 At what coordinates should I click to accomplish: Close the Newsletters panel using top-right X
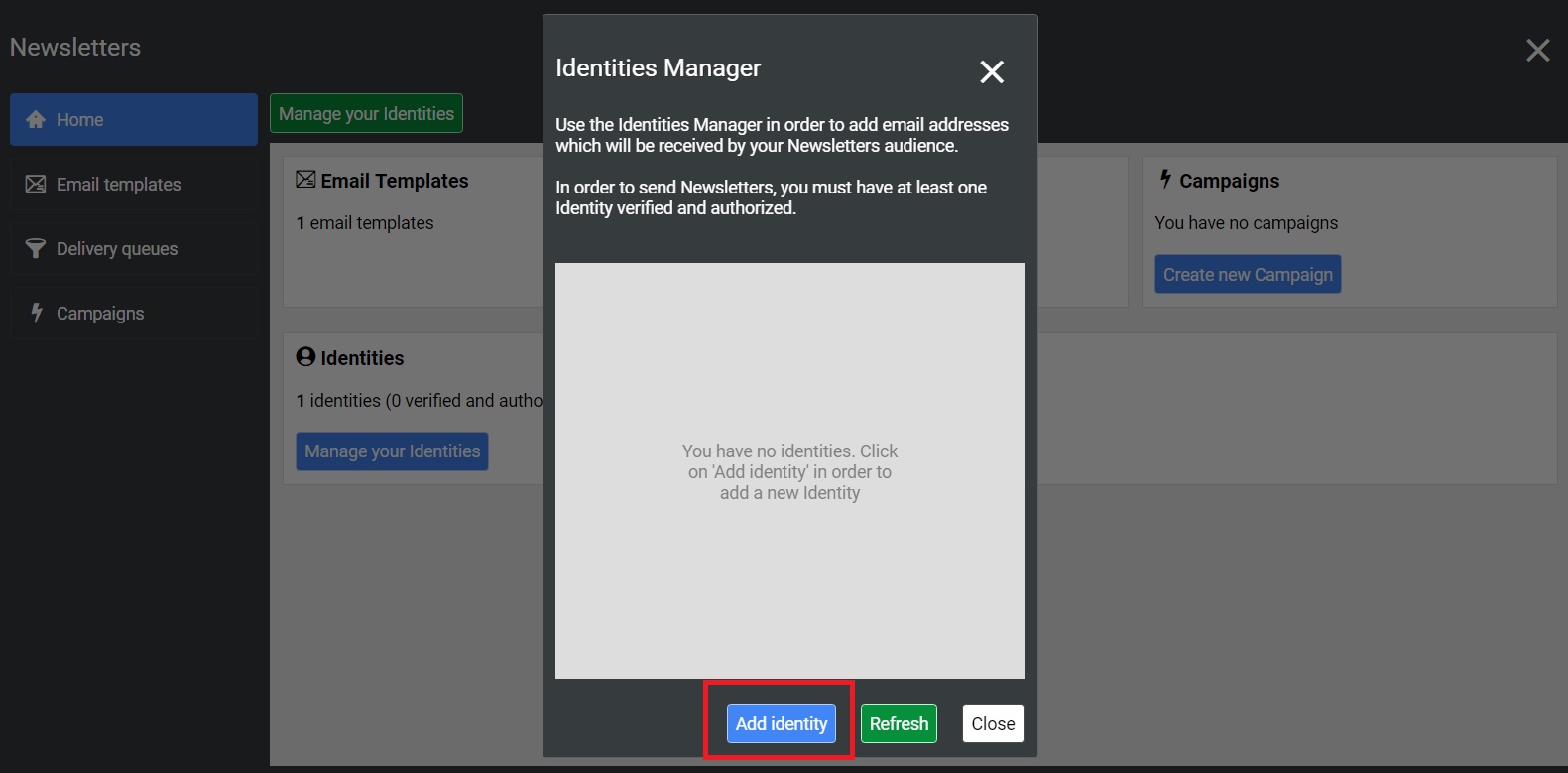[x=1537, y=51]
